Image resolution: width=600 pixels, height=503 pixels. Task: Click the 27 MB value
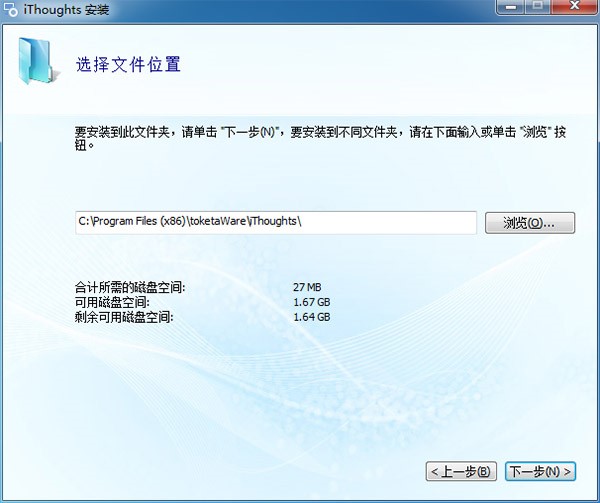point(307,287)
